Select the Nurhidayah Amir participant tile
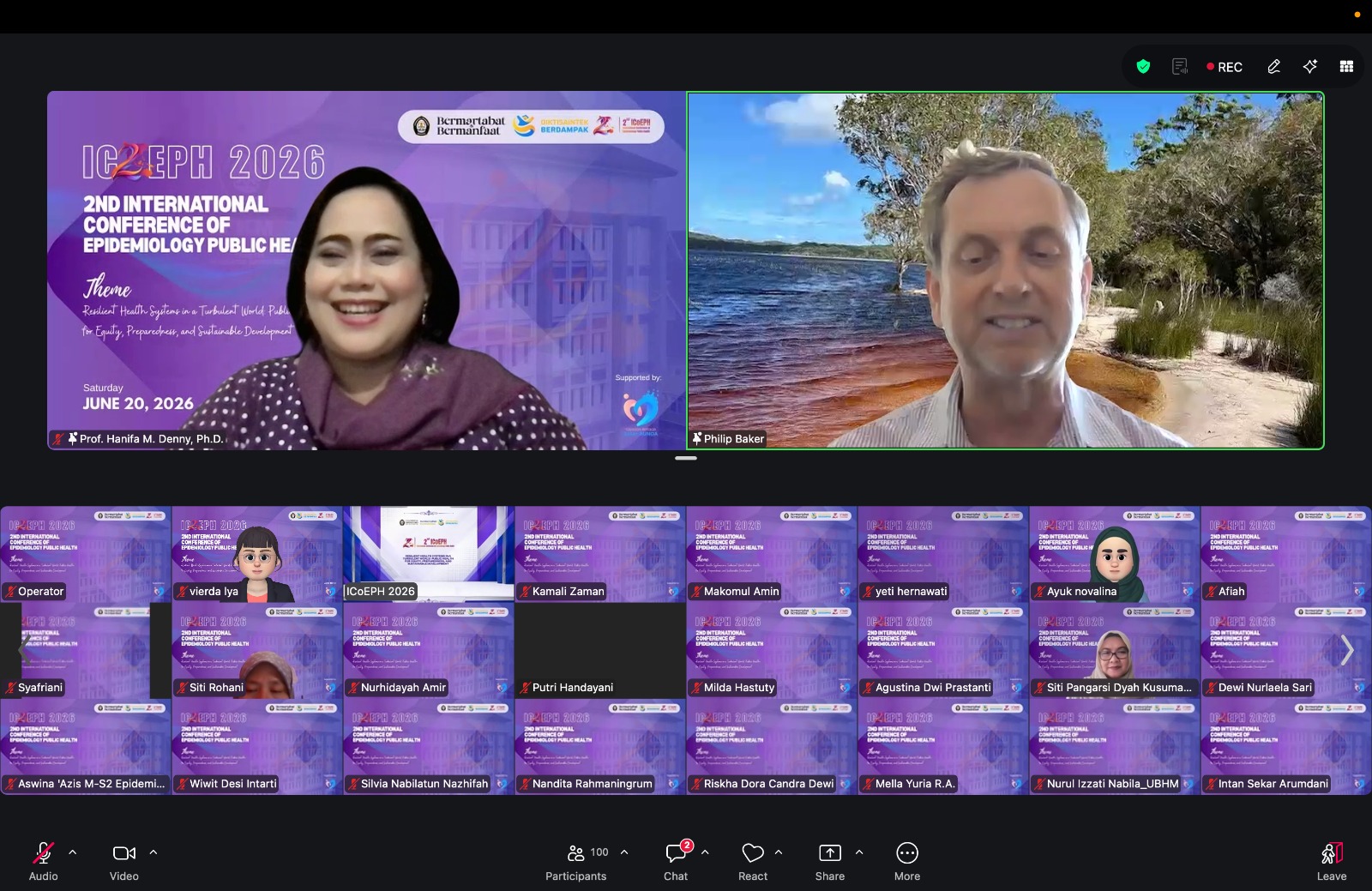Viewport: 1372px width, 891px height. tap(429, 650)
